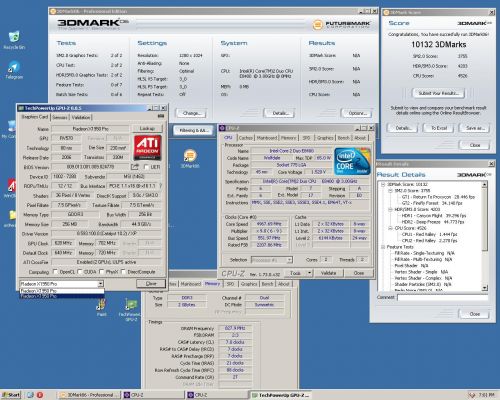
Task: Toggle the OpenCL checkbox in GPU-Z
Action: click(55, 272)
